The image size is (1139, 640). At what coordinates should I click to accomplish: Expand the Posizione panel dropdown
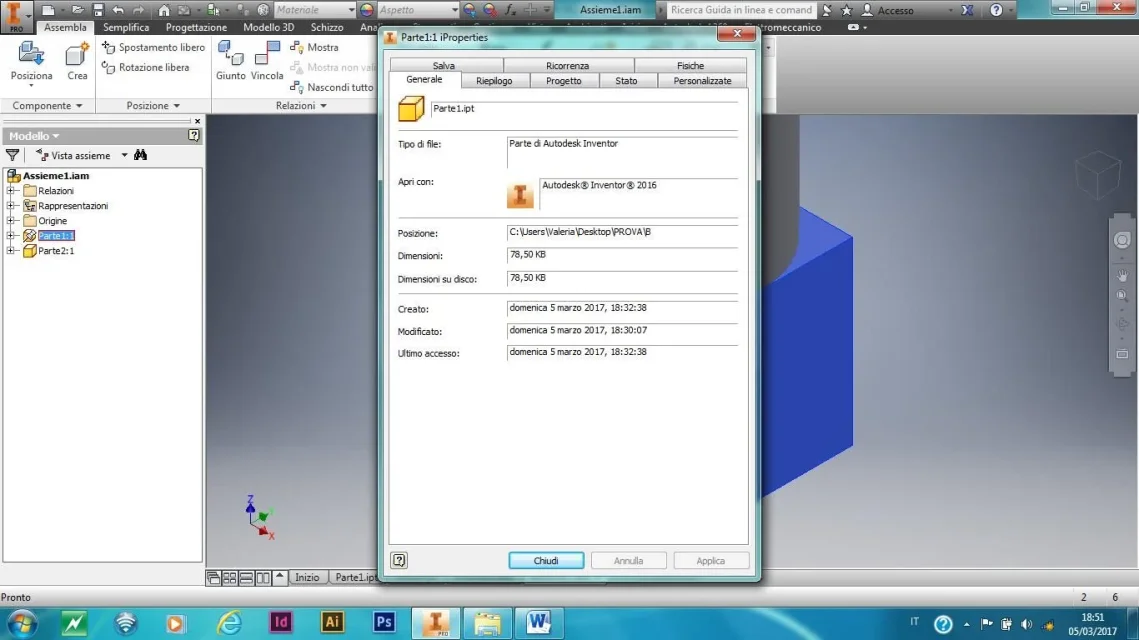click(153, 106)
